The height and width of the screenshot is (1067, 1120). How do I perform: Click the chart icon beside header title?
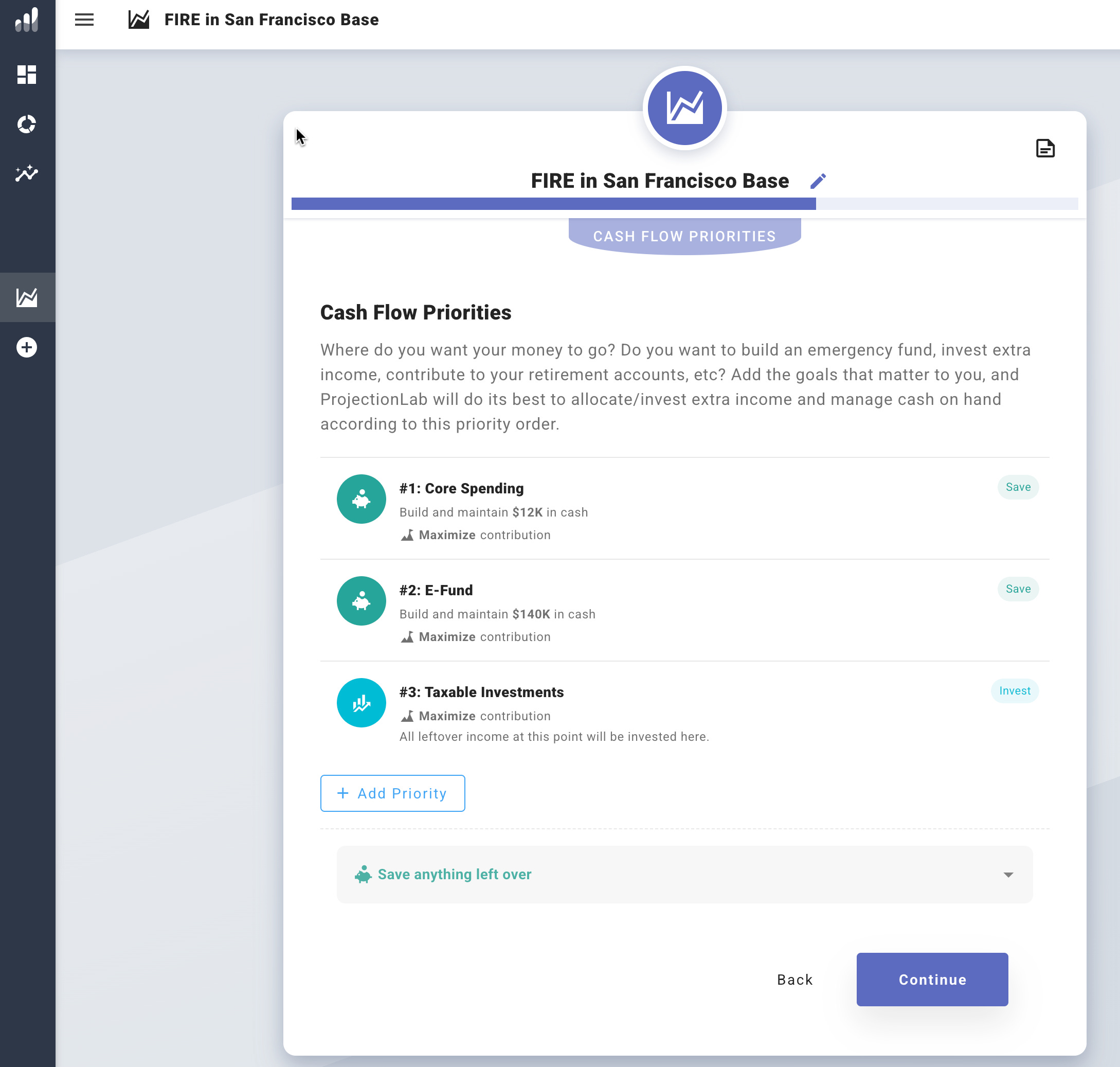point(139,20)
